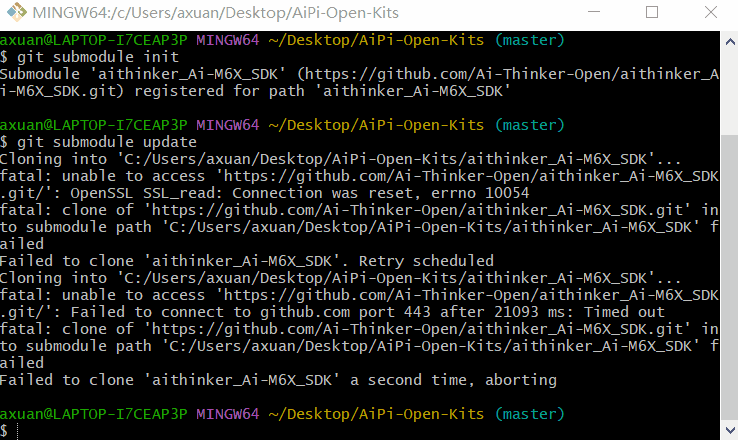Minimize the MINGW64 terminal window
Viewport: 738px width, 440px height.
pyautogui.click(x=594, y=12)
